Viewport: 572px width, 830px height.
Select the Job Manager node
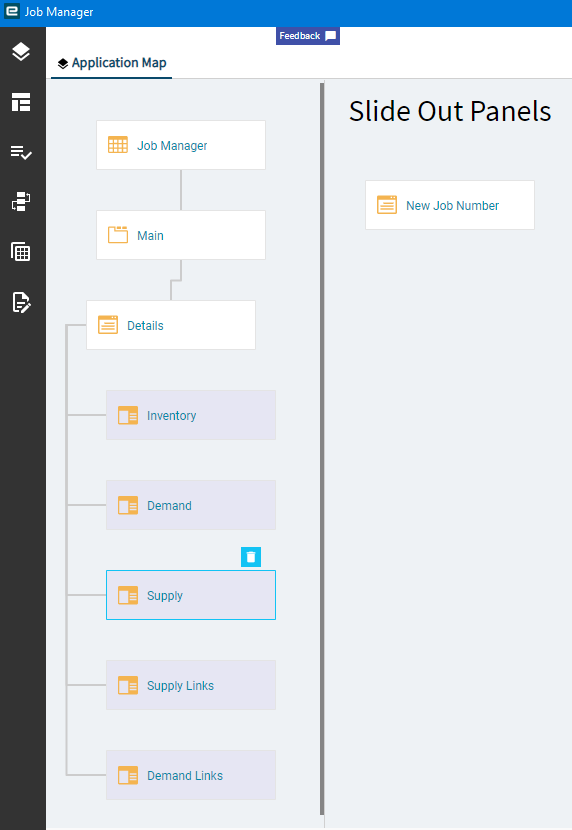(x=181, y=145)
